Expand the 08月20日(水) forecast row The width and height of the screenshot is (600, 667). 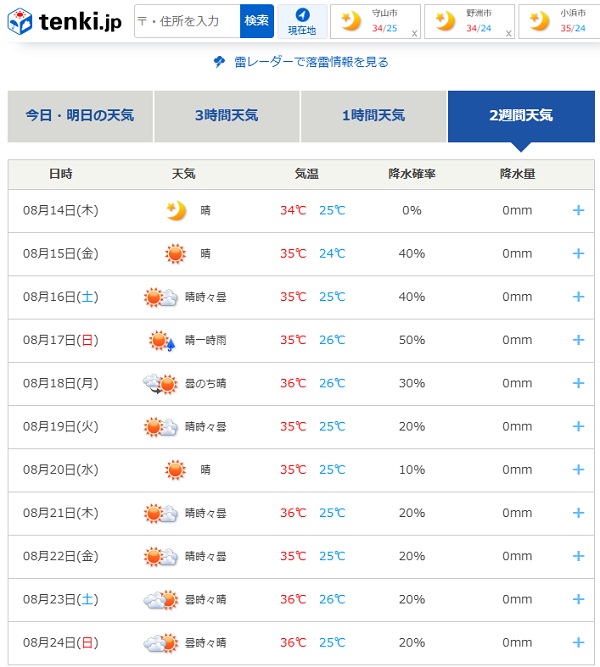click(x=578, y=470)
